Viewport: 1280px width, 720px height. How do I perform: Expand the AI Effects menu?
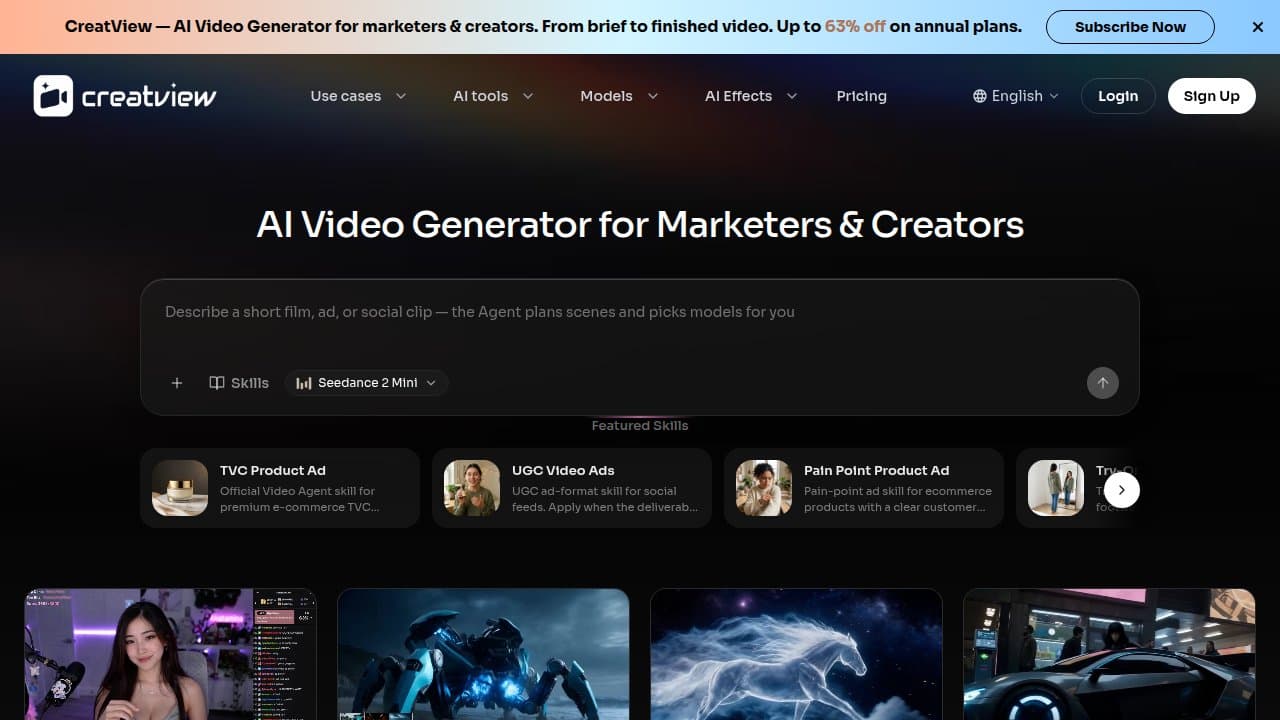(x=751, y=96)
